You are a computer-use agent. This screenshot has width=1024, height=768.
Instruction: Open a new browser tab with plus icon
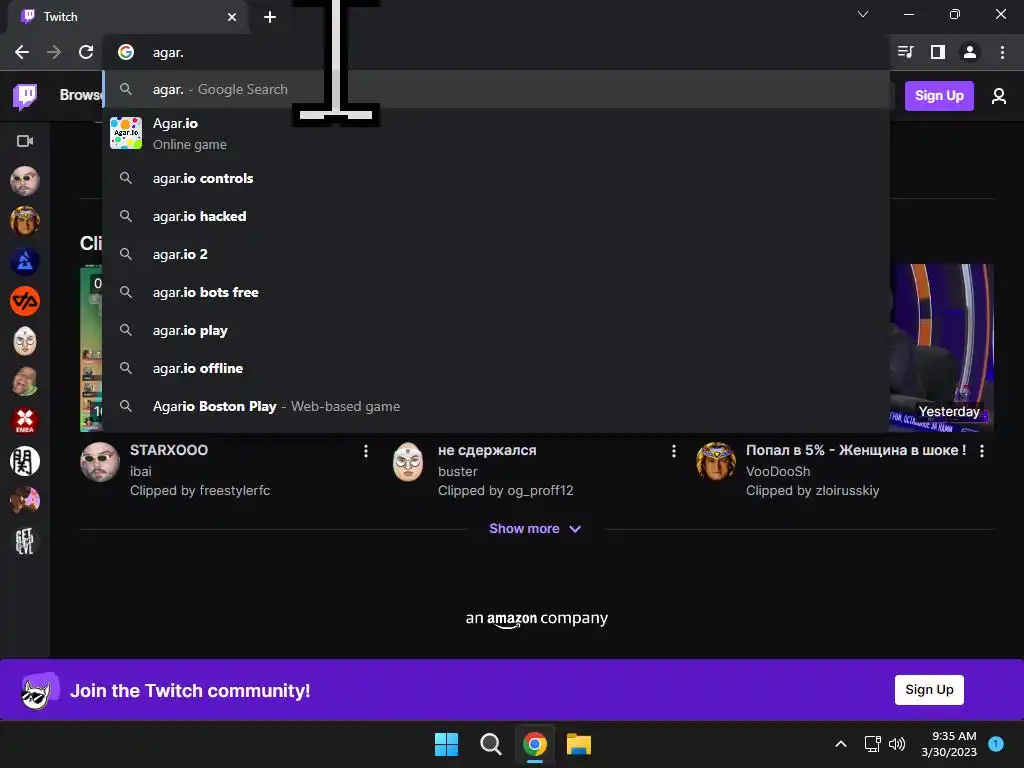(270, 17)
